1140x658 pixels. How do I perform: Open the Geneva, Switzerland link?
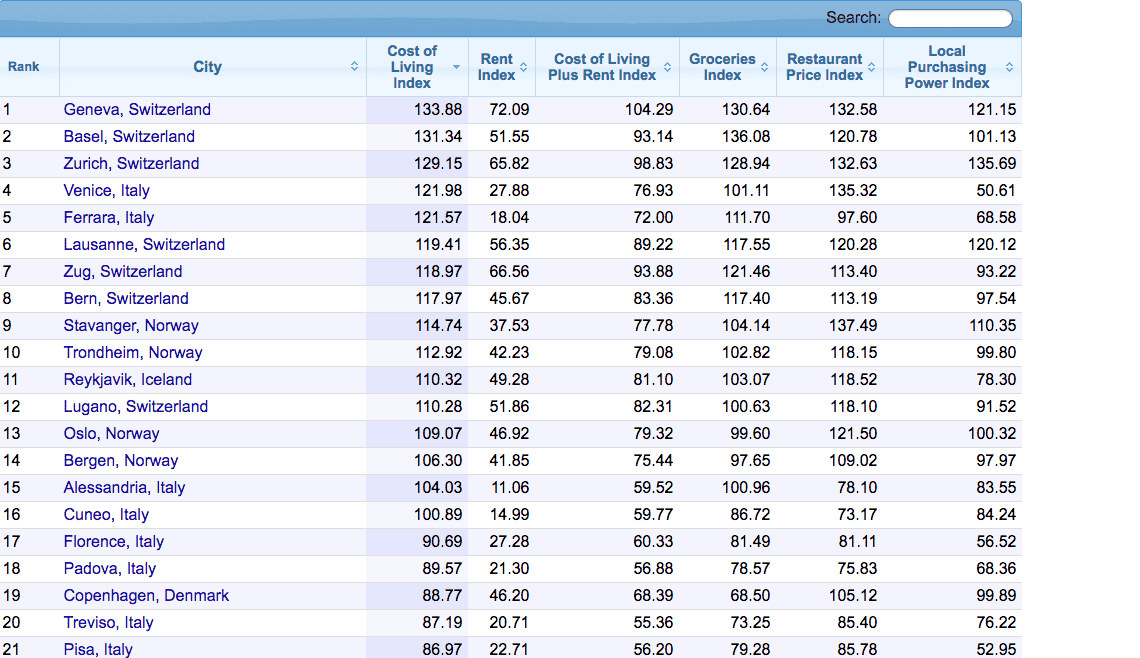pos(137,110)
